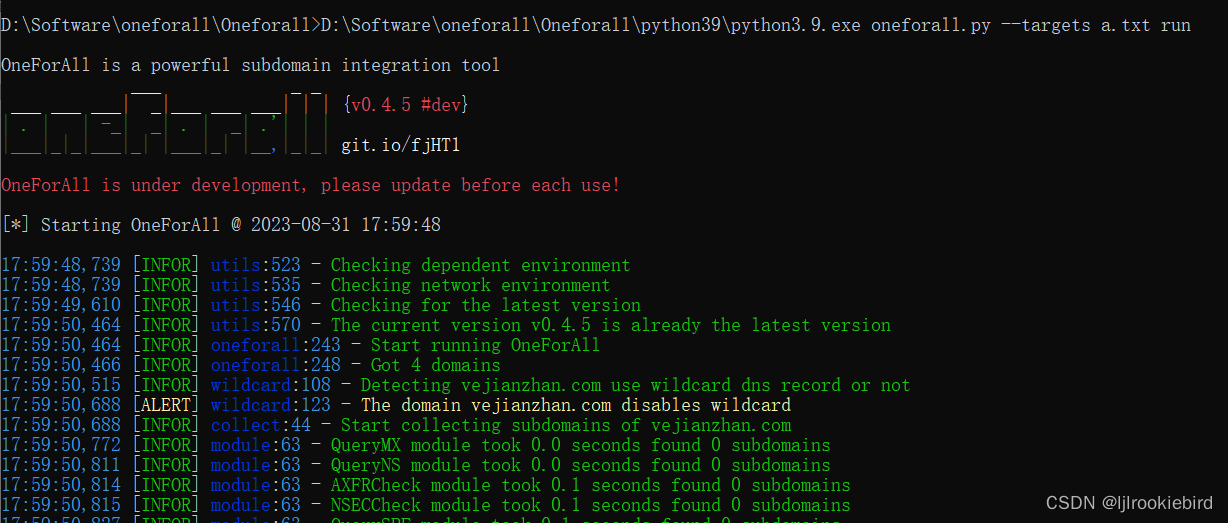
Task: Click the 'Checking dependent environment' log line
Action: point(316,265)
